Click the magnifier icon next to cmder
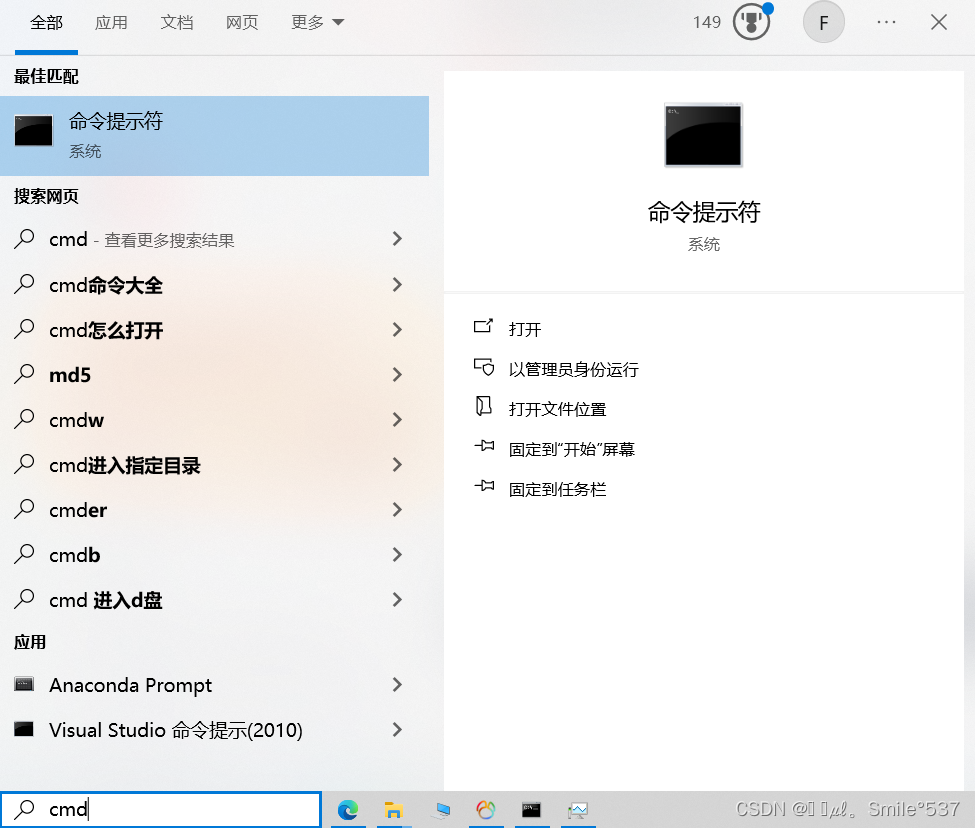Viewport: 975px width, 828px height. (24, 509)
